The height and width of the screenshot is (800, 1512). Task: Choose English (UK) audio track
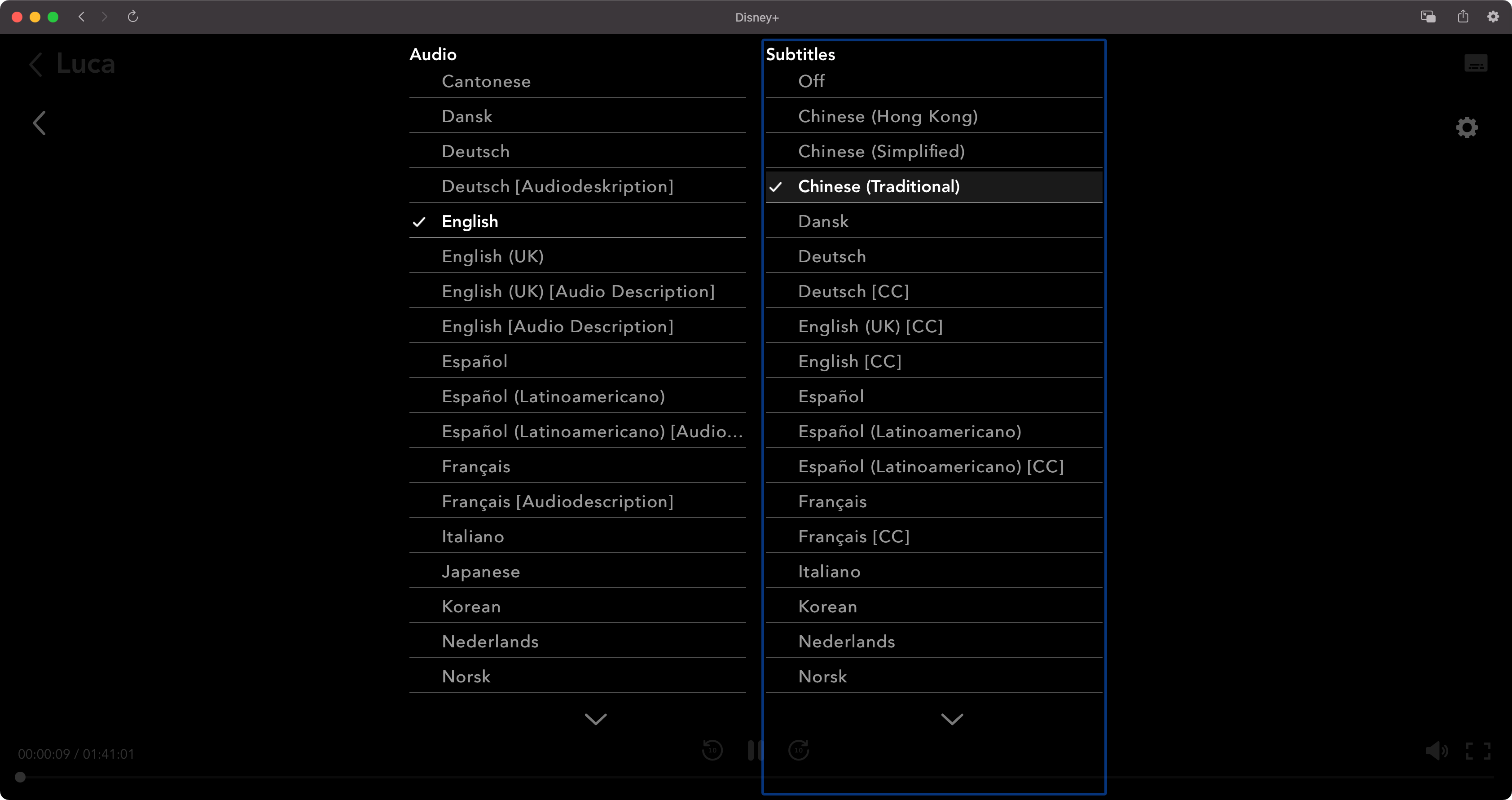577,256
